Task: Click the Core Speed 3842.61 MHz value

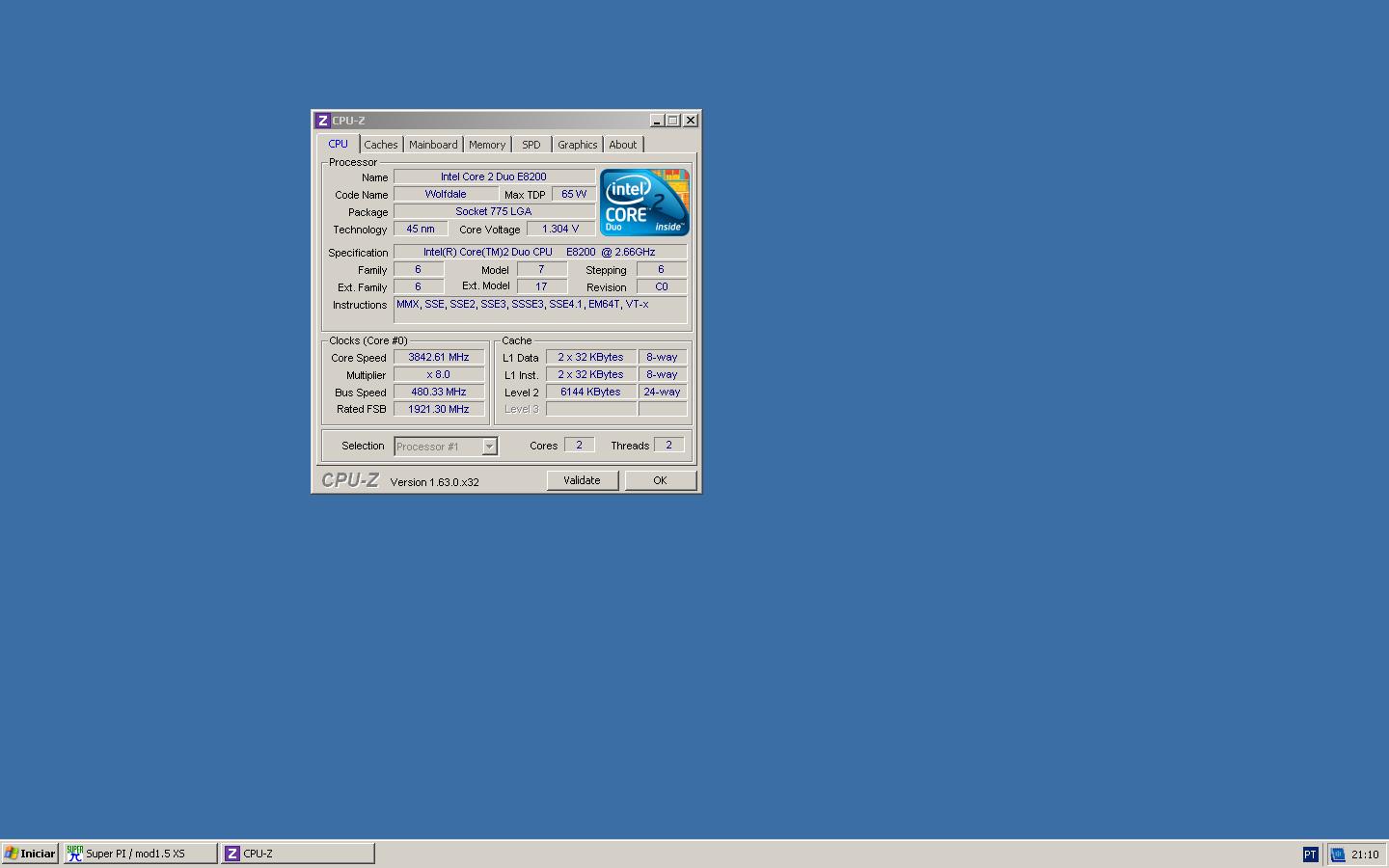Action: pos(439,357)
